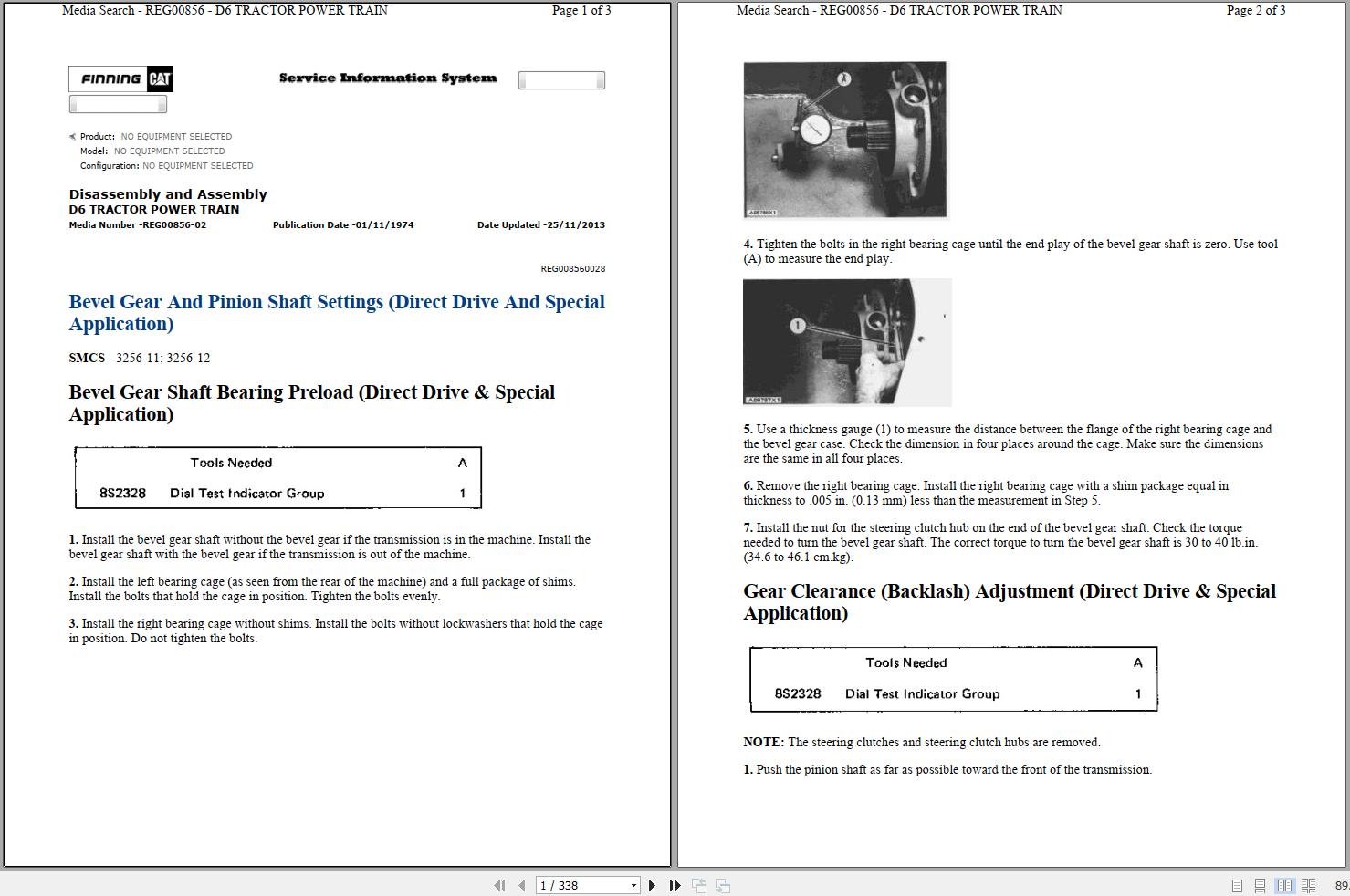
Task: Jump to the last page
Action: (675, 885)
